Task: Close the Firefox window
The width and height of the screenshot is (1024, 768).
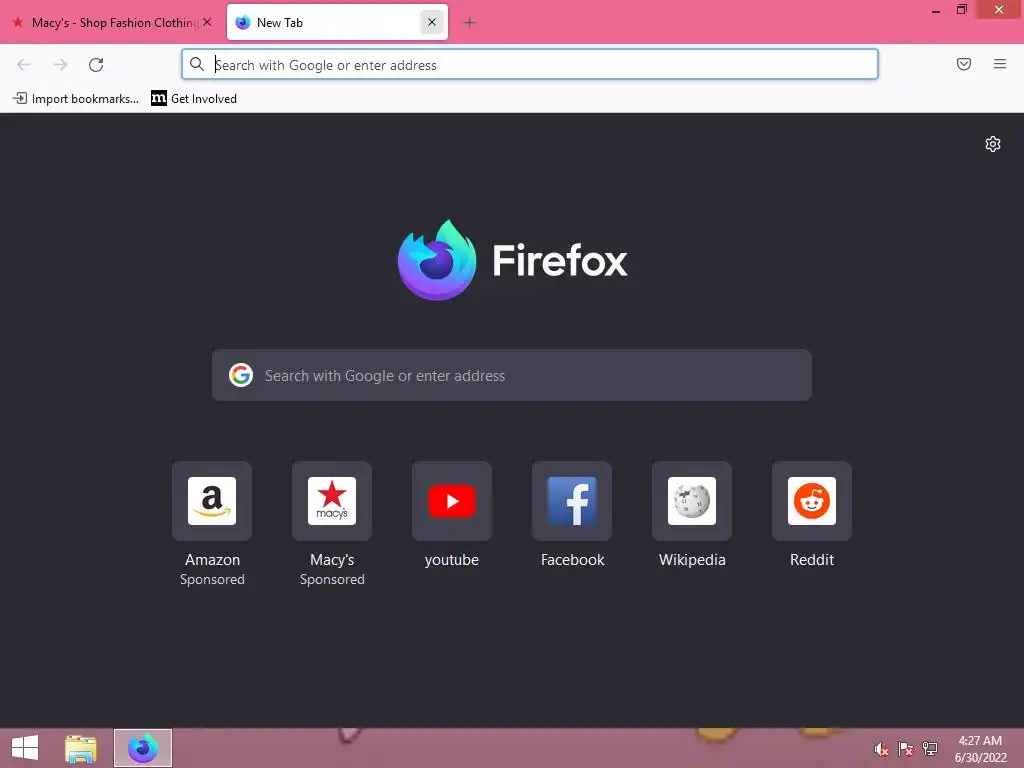Action: (x=999, y=9)
